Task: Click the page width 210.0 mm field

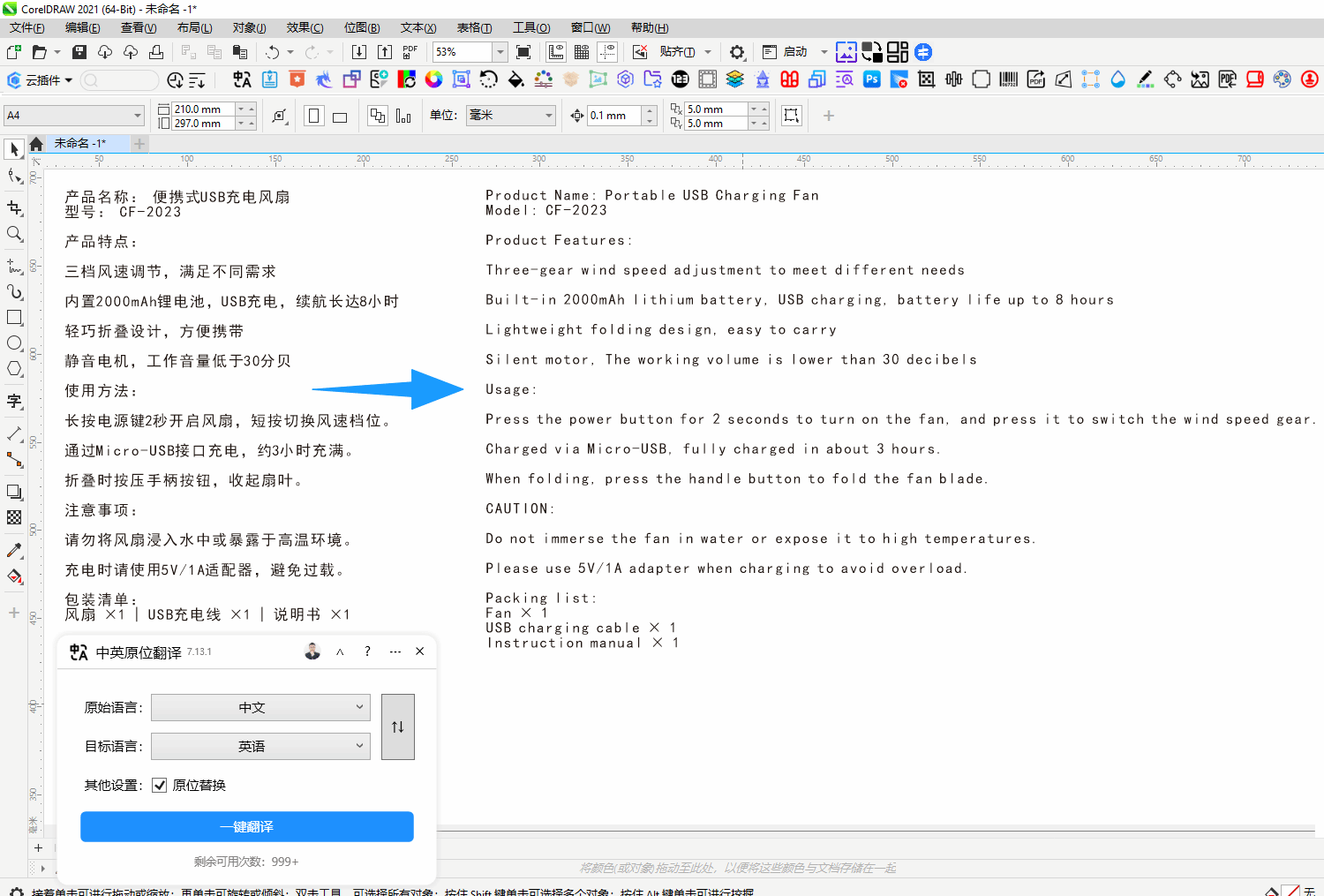Action: click(x=203, y=109)
